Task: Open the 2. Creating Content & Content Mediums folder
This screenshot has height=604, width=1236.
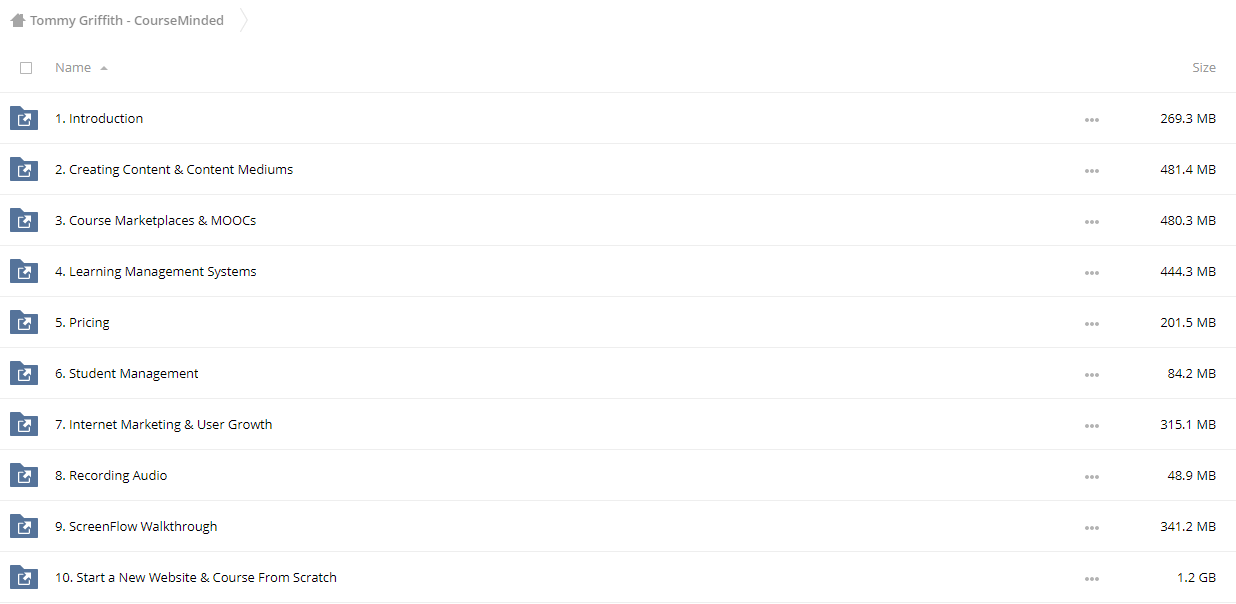Action: tap(174, 169)
